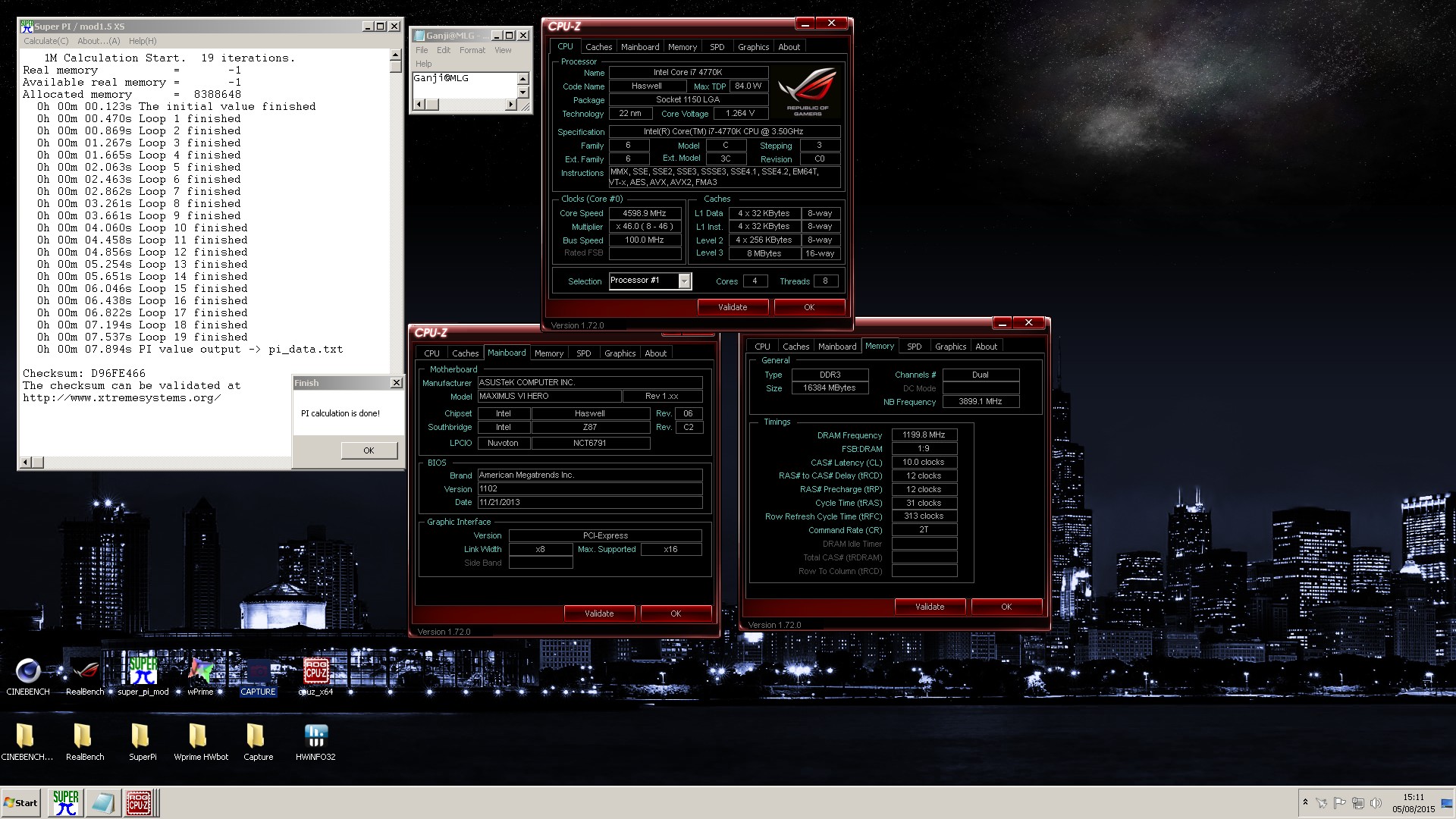
Task: Select SPD tab in Mainboard CPU-Z window
Action: coord(583,353)
